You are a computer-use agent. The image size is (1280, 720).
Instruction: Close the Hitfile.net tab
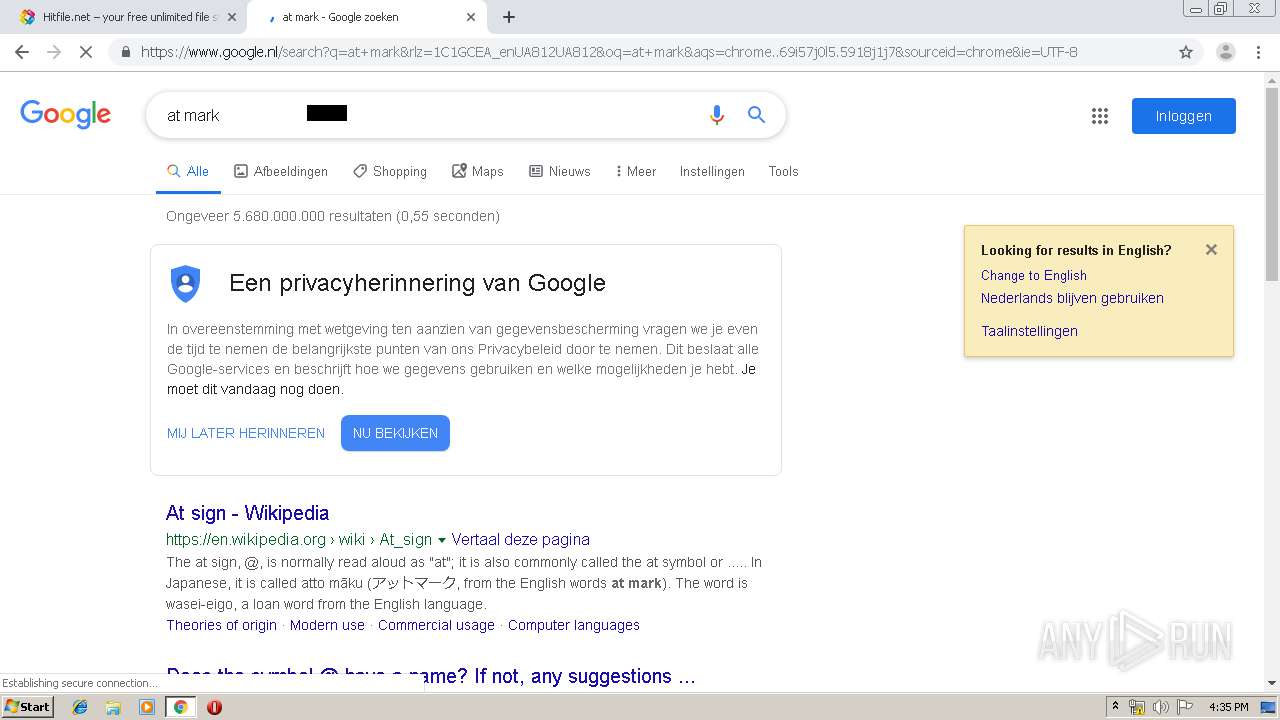tap(232, 17)
